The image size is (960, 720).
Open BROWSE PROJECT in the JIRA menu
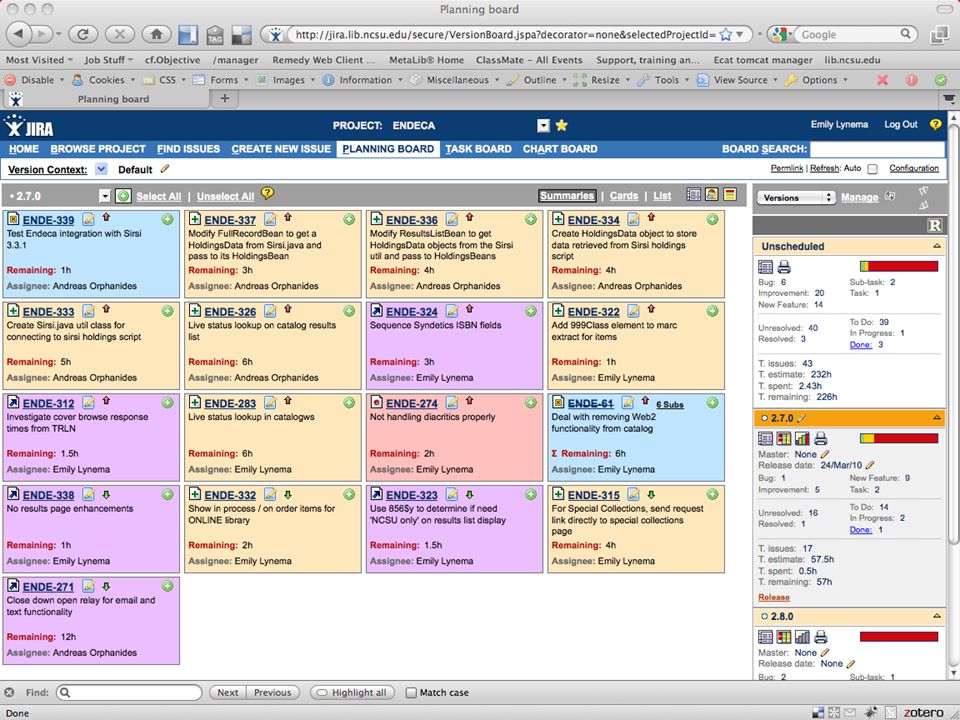click(98, 149)
